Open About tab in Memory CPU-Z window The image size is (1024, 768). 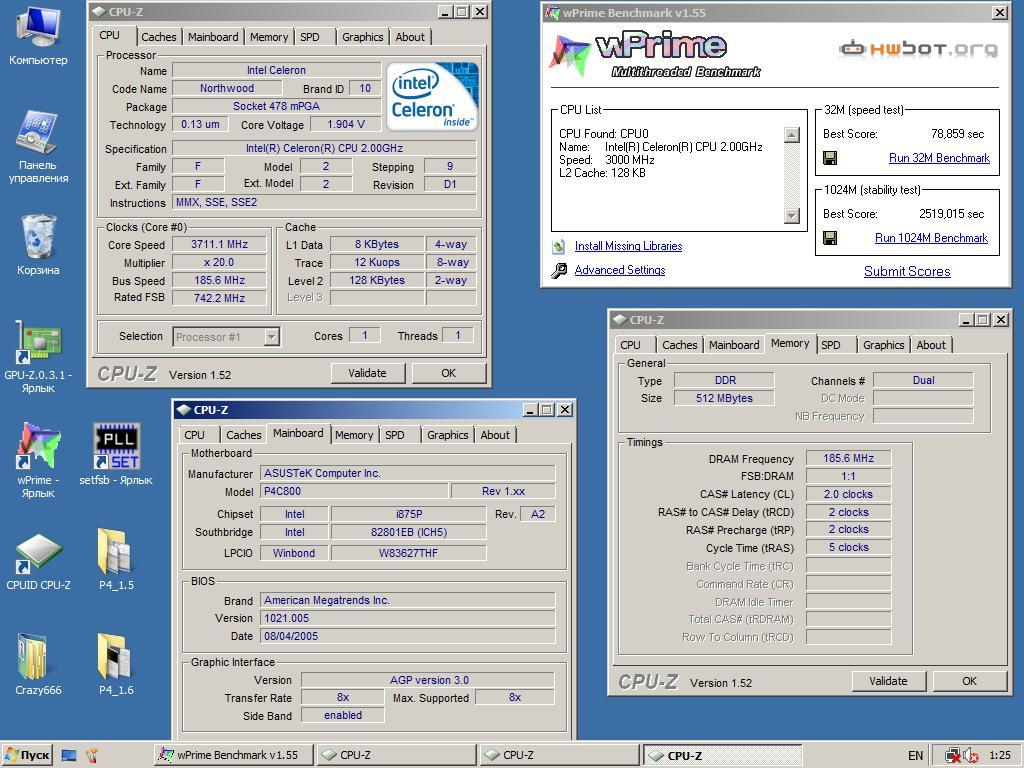931,345
